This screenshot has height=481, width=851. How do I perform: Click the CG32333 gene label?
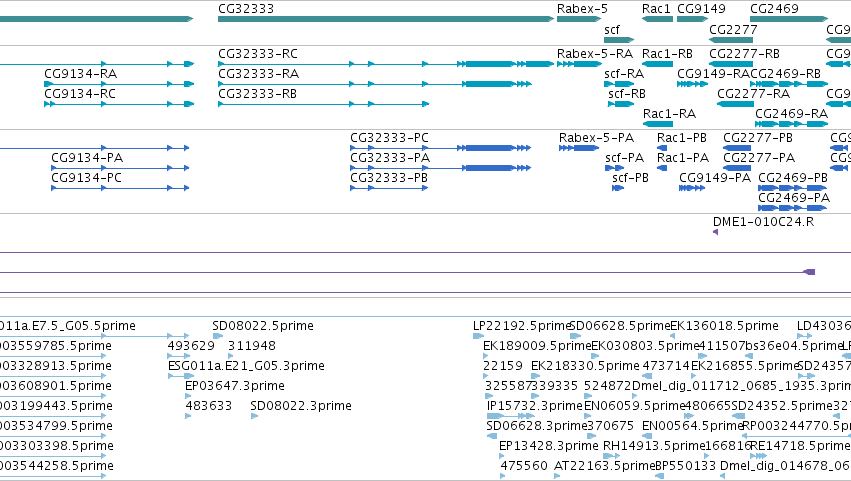[246, 9]
